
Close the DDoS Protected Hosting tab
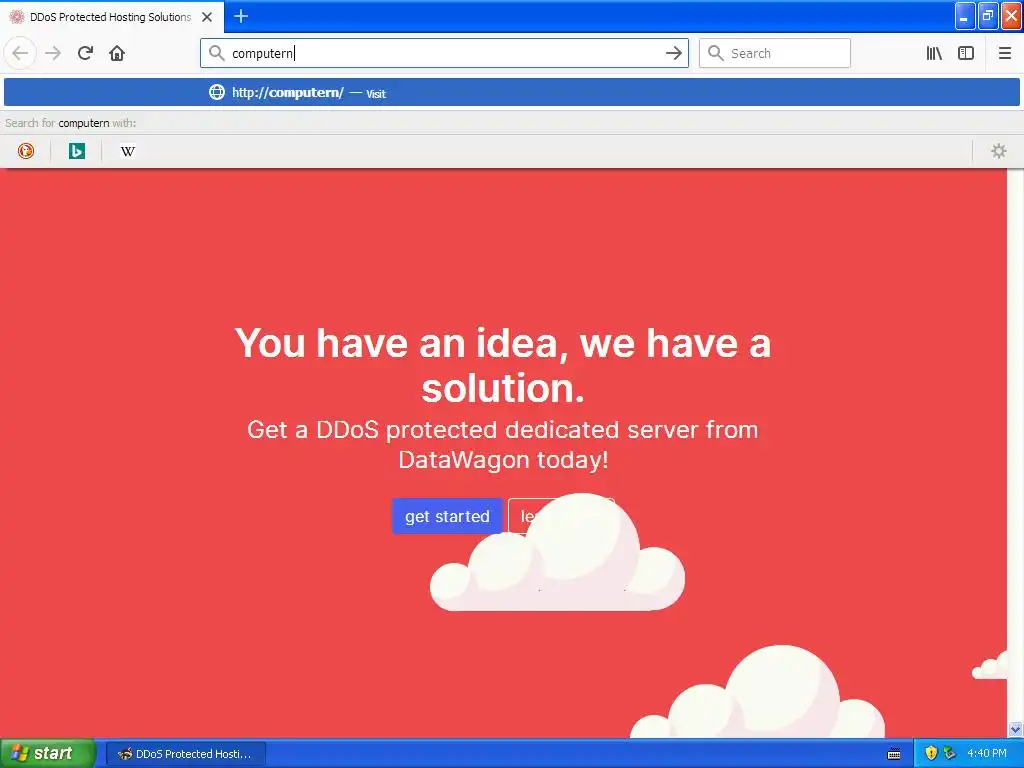coord(207,17)
